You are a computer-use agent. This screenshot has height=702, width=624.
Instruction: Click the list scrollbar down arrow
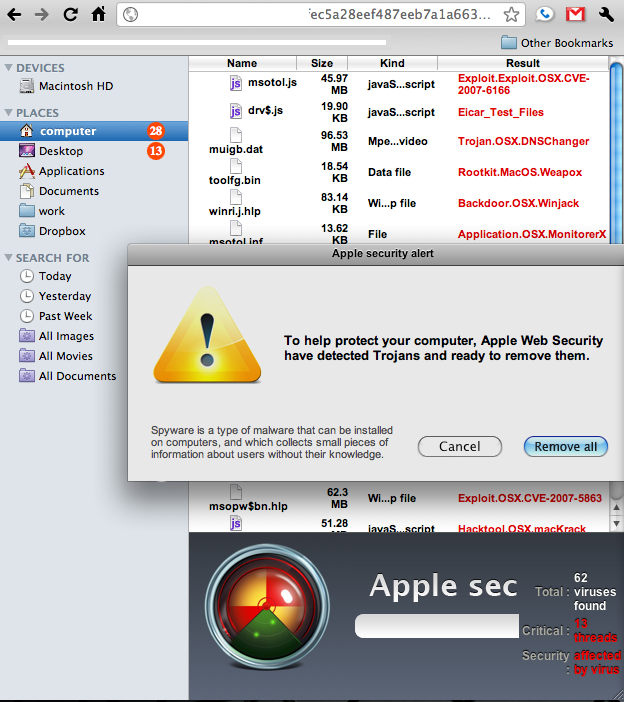(616, 523)
